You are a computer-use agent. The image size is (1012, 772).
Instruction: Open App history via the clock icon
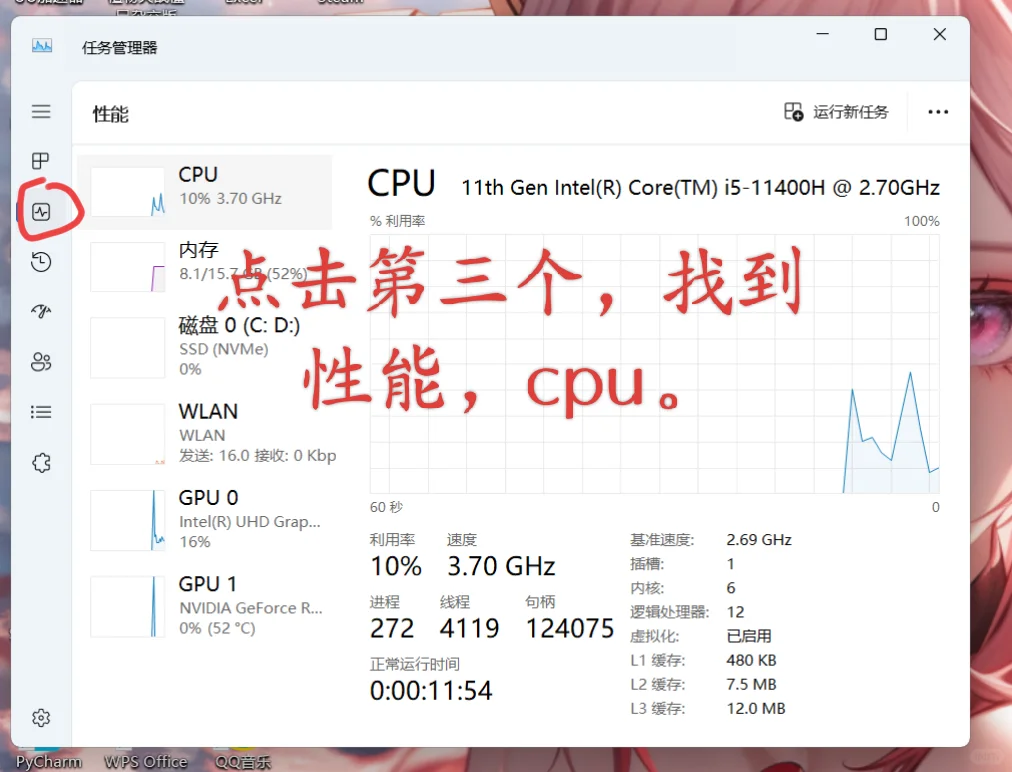tap(41, 262)
